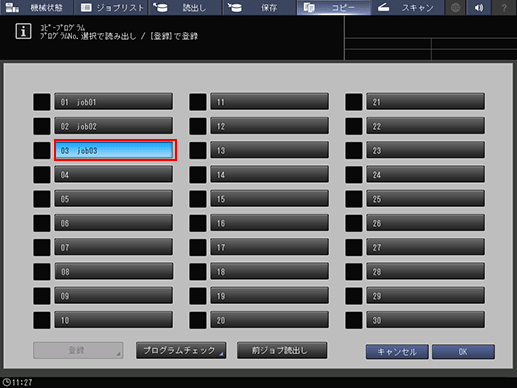
Task: Switch to the ジョブリスト tab
Action: click(x=111, y=7)
